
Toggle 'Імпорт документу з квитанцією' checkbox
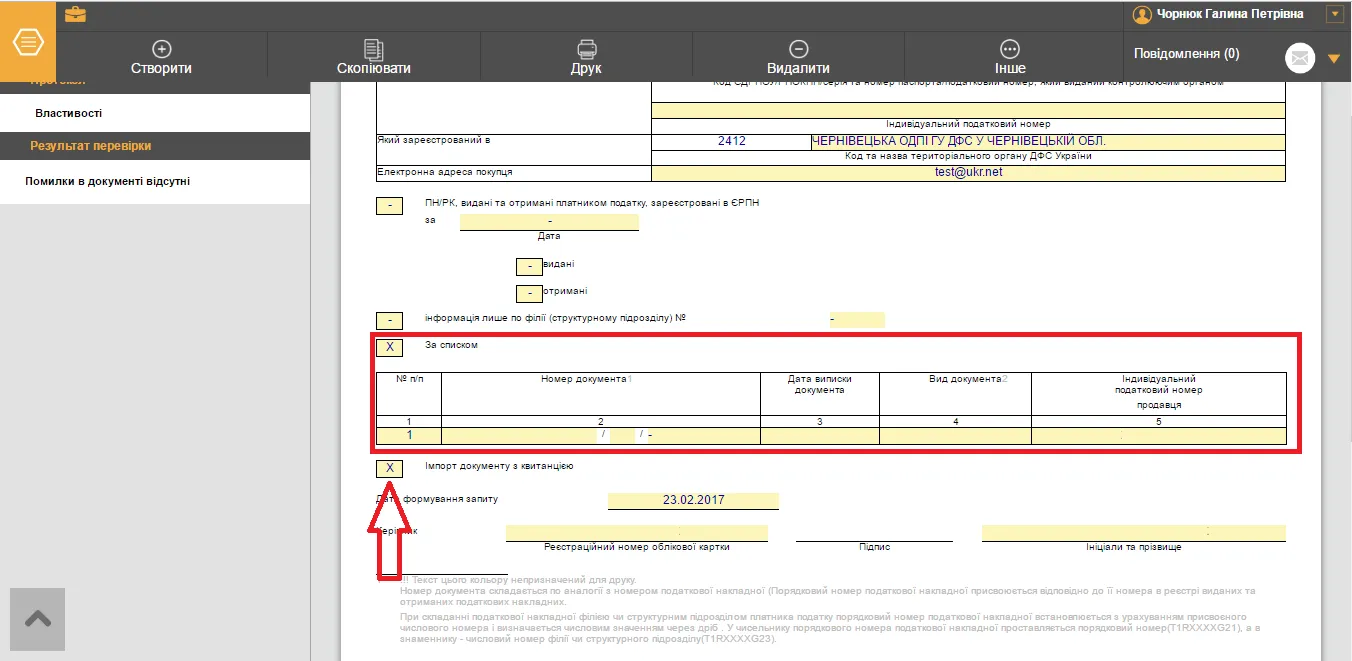coord(389,468)
